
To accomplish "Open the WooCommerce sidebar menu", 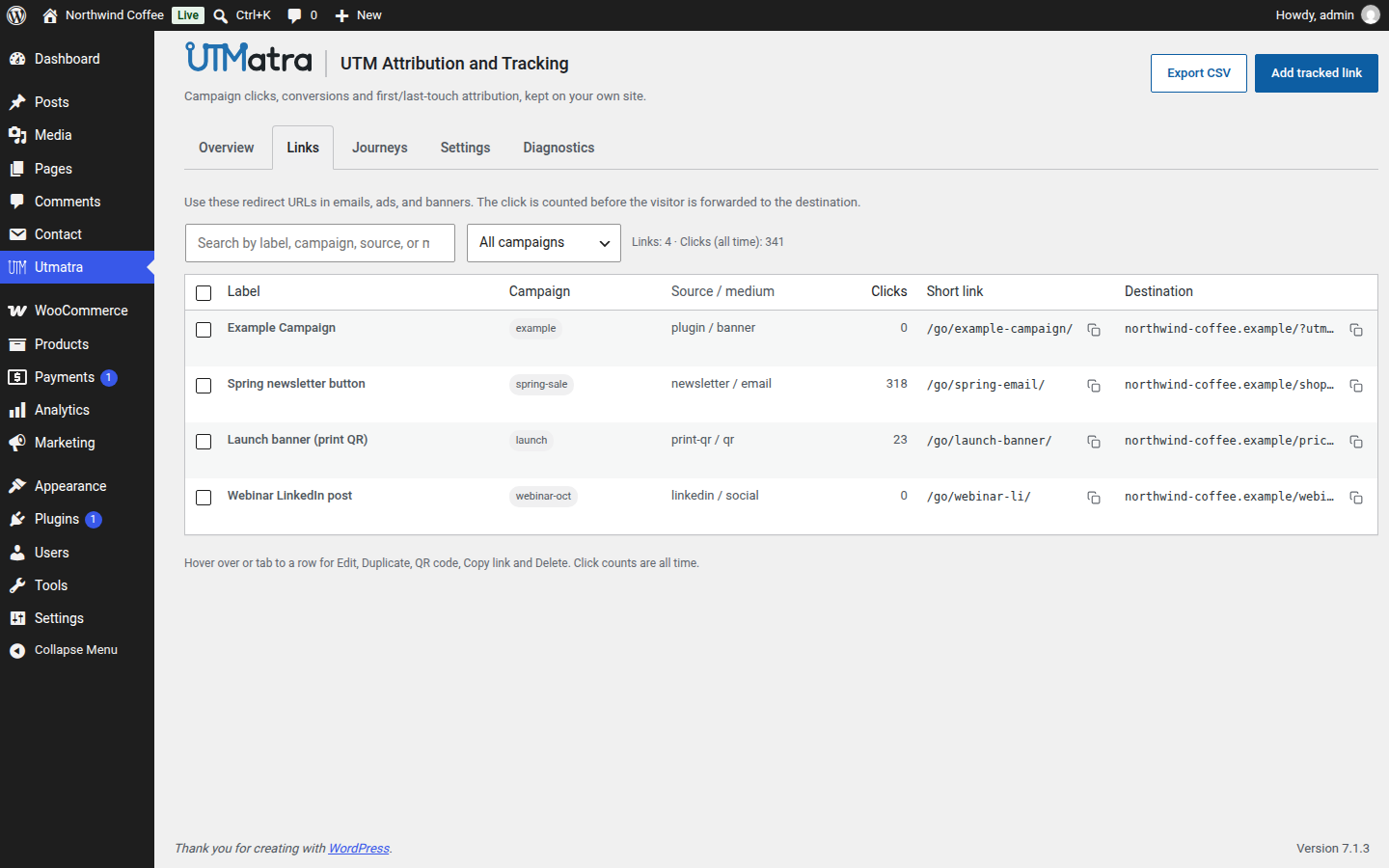I will (77, 311).
